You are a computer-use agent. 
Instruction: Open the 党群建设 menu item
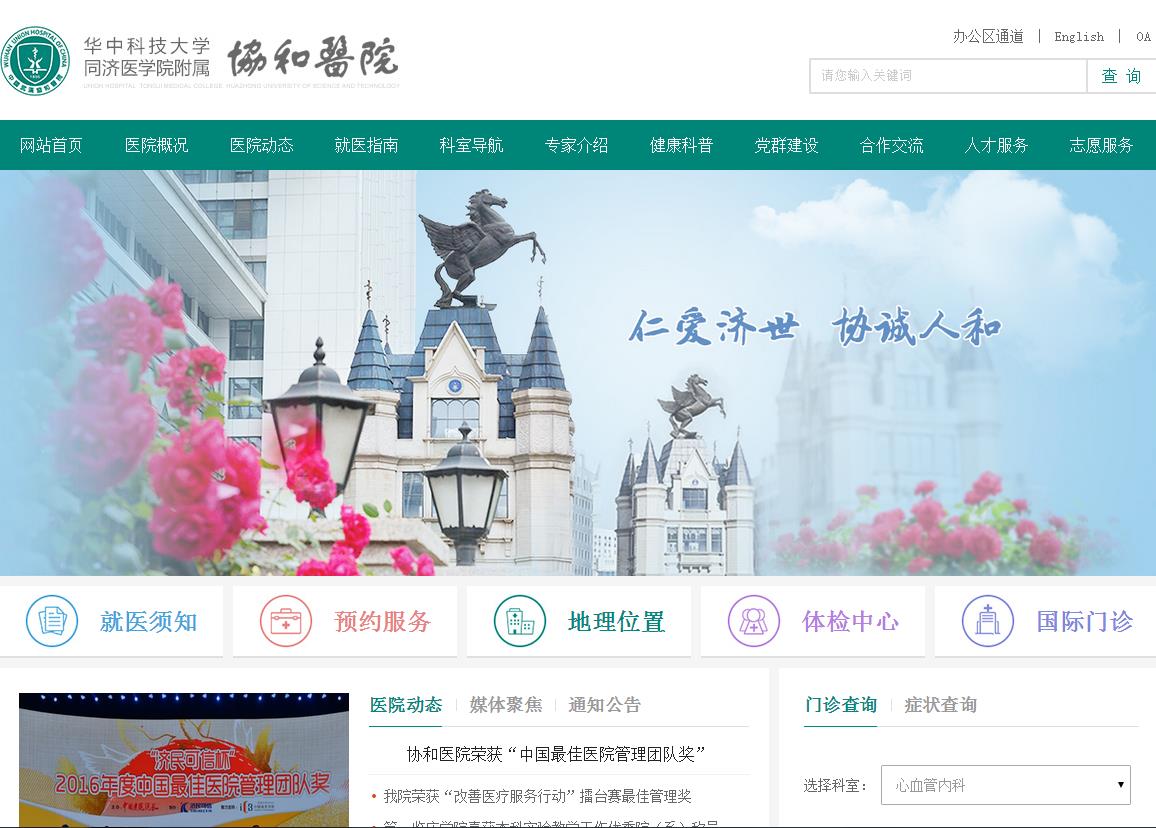click(x=787, y=145)
